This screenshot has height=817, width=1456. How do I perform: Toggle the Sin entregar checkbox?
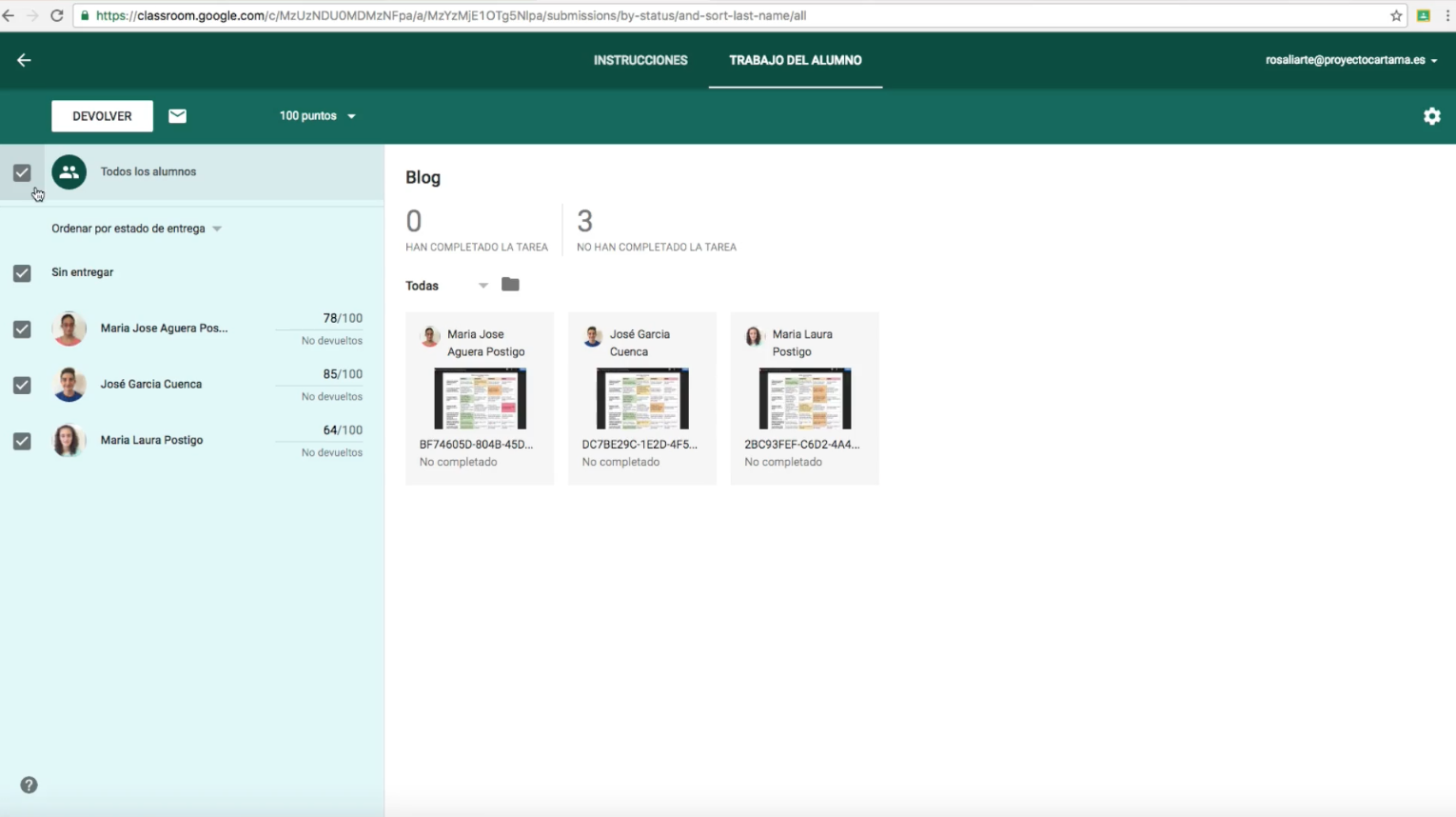[x=22, y=273]
